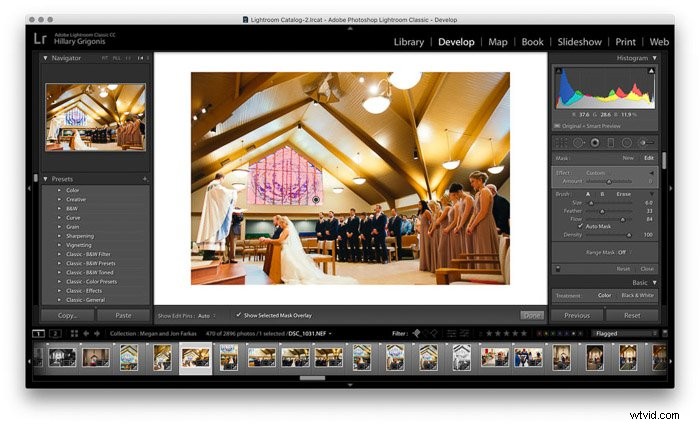Select brush B
Screen dimensions: 700x425
[602, 194]
